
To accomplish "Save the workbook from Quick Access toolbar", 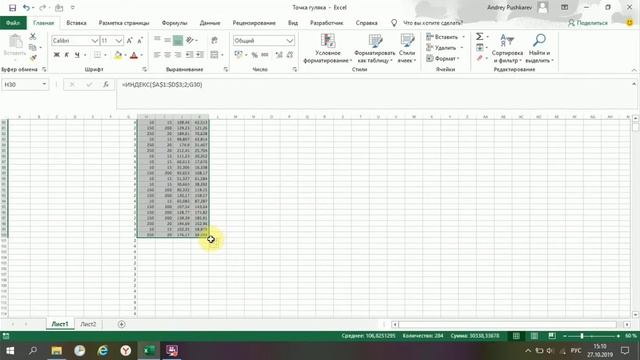I will 12,7.
